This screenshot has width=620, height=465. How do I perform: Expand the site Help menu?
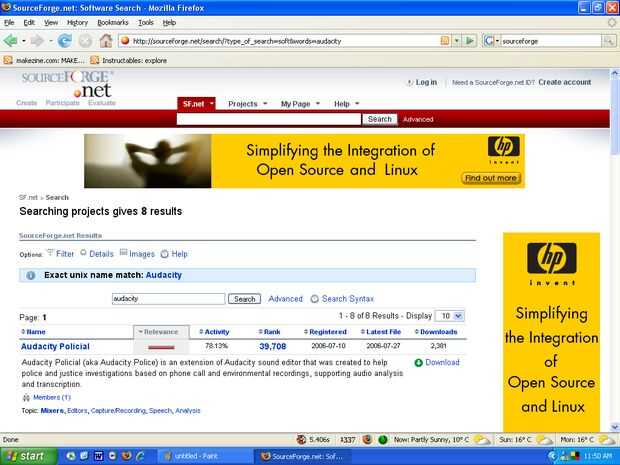click(346, 104)
